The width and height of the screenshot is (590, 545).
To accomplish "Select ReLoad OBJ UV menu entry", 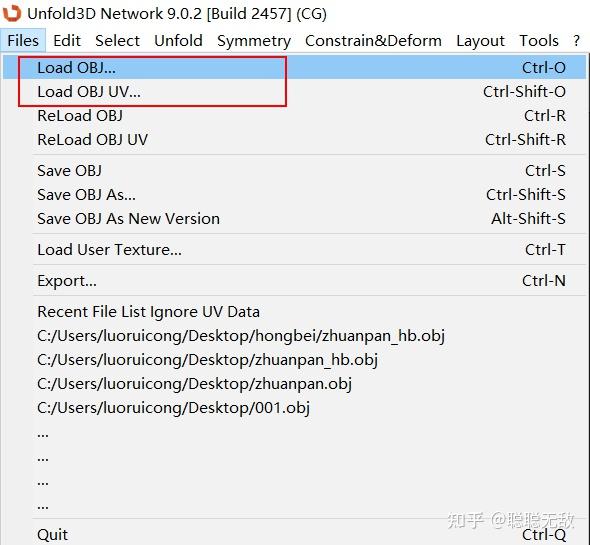I will [x=294, y=140].
